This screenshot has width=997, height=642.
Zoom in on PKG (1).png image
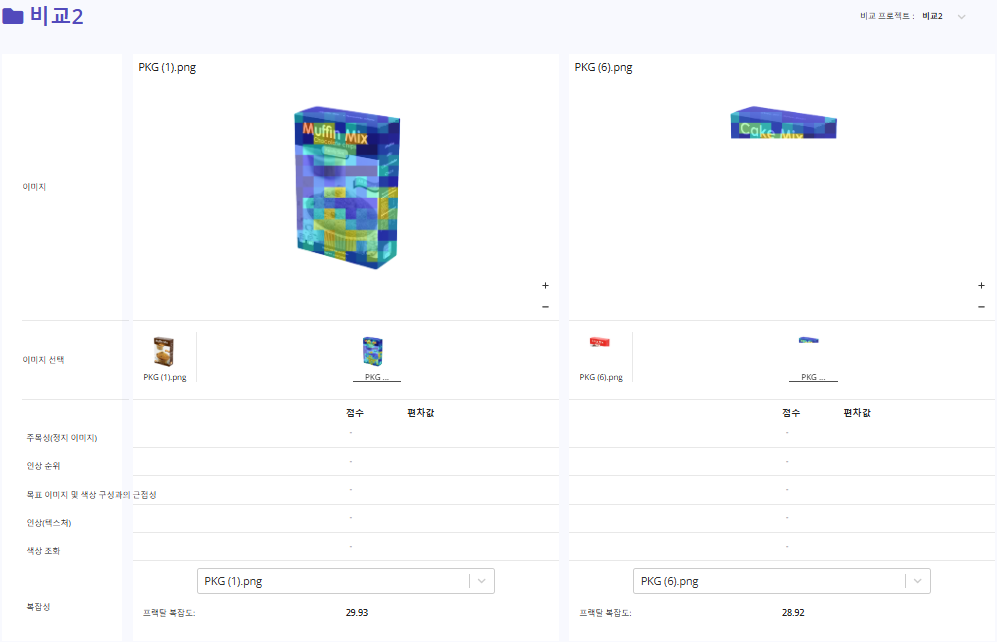coord(545,285)
